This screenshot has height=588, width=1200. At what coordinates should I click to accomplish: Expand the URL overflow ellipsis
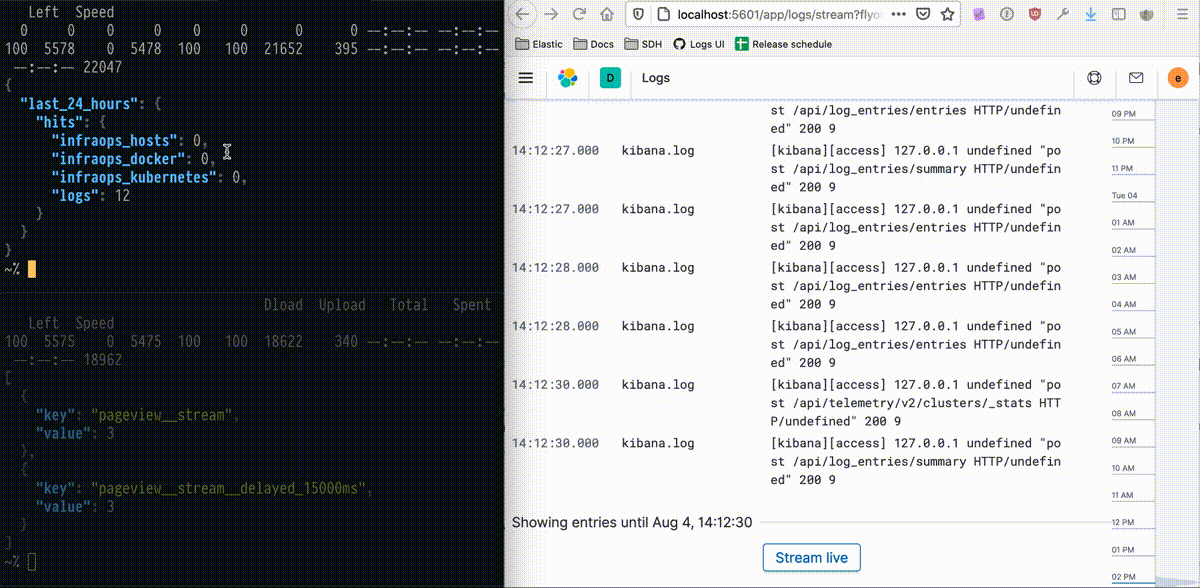click(898, 14)
